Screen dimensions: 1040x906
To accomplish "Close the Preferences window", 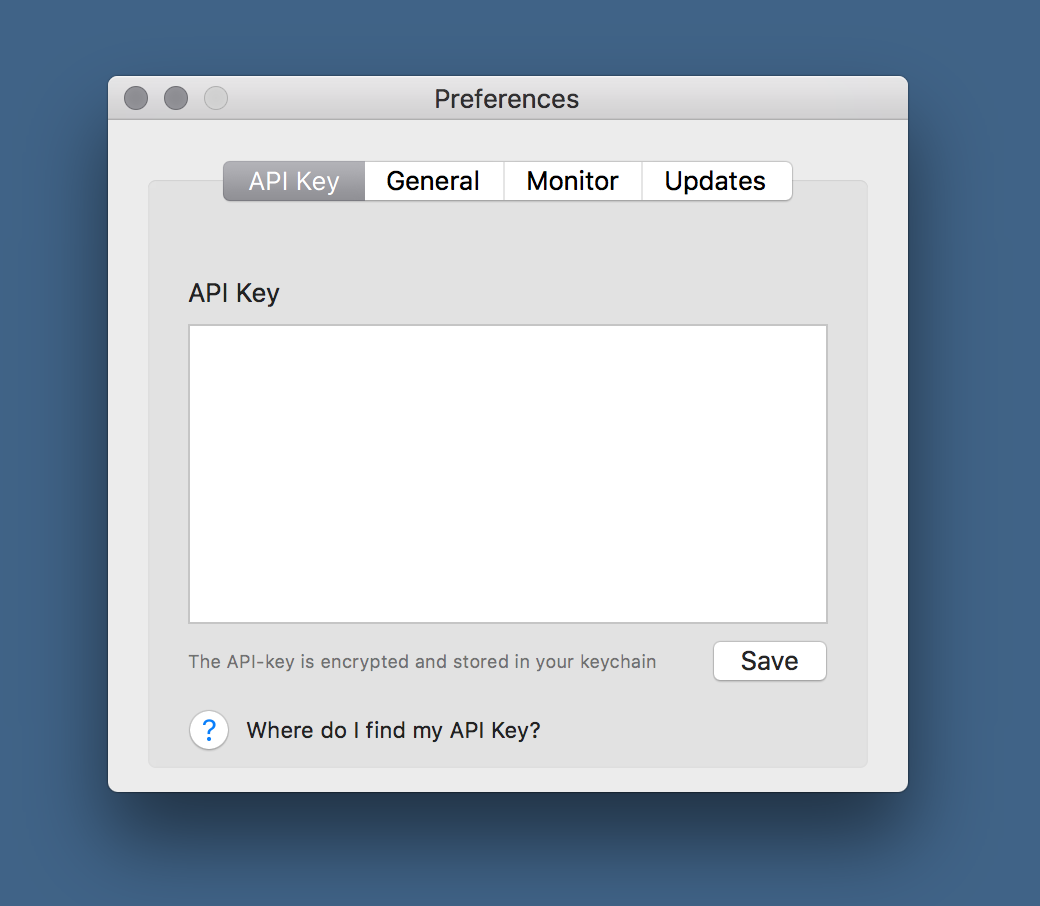I will [136, 98].
